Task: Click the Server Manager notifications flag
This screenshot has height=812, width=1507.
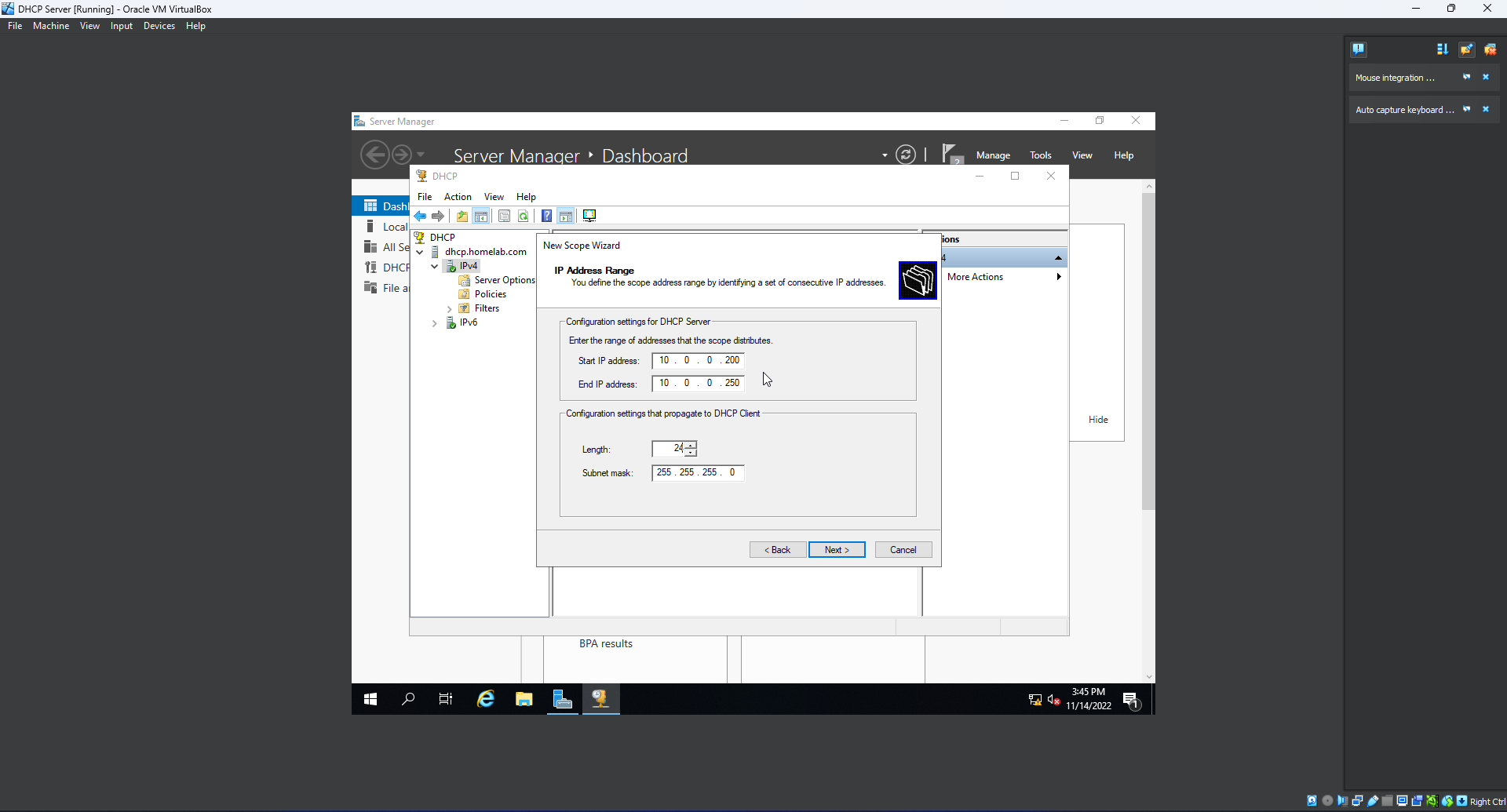Action: coord(951,153)
